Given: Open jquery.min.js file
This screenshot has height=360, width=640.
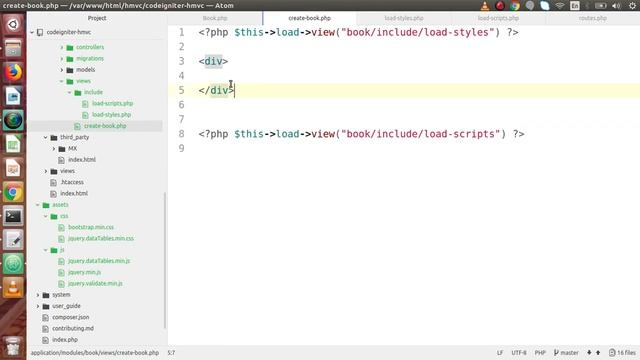Looking at the screenshot, I should (84, 272).
